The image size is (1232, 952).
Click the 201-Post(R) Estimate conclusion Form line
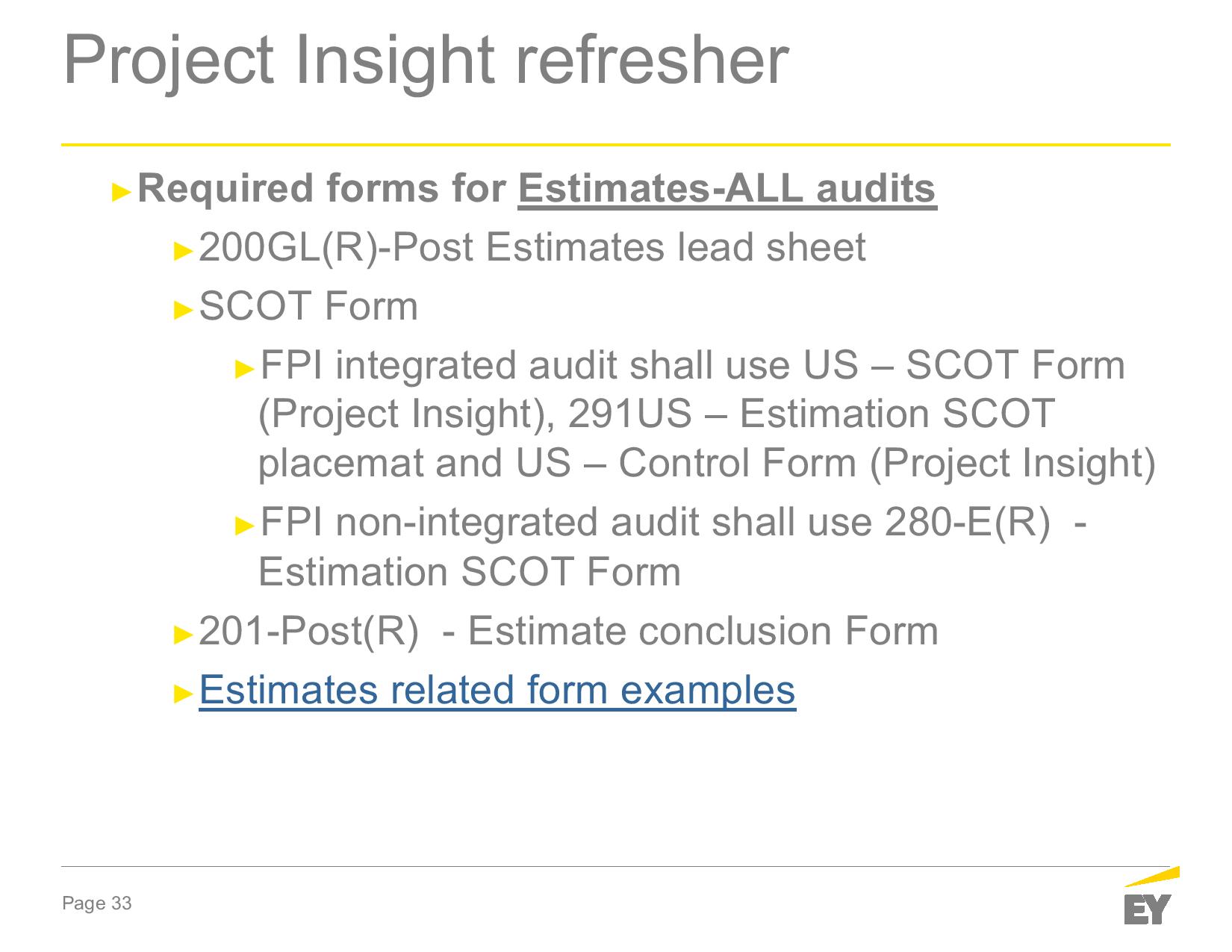tap(569, 631)
